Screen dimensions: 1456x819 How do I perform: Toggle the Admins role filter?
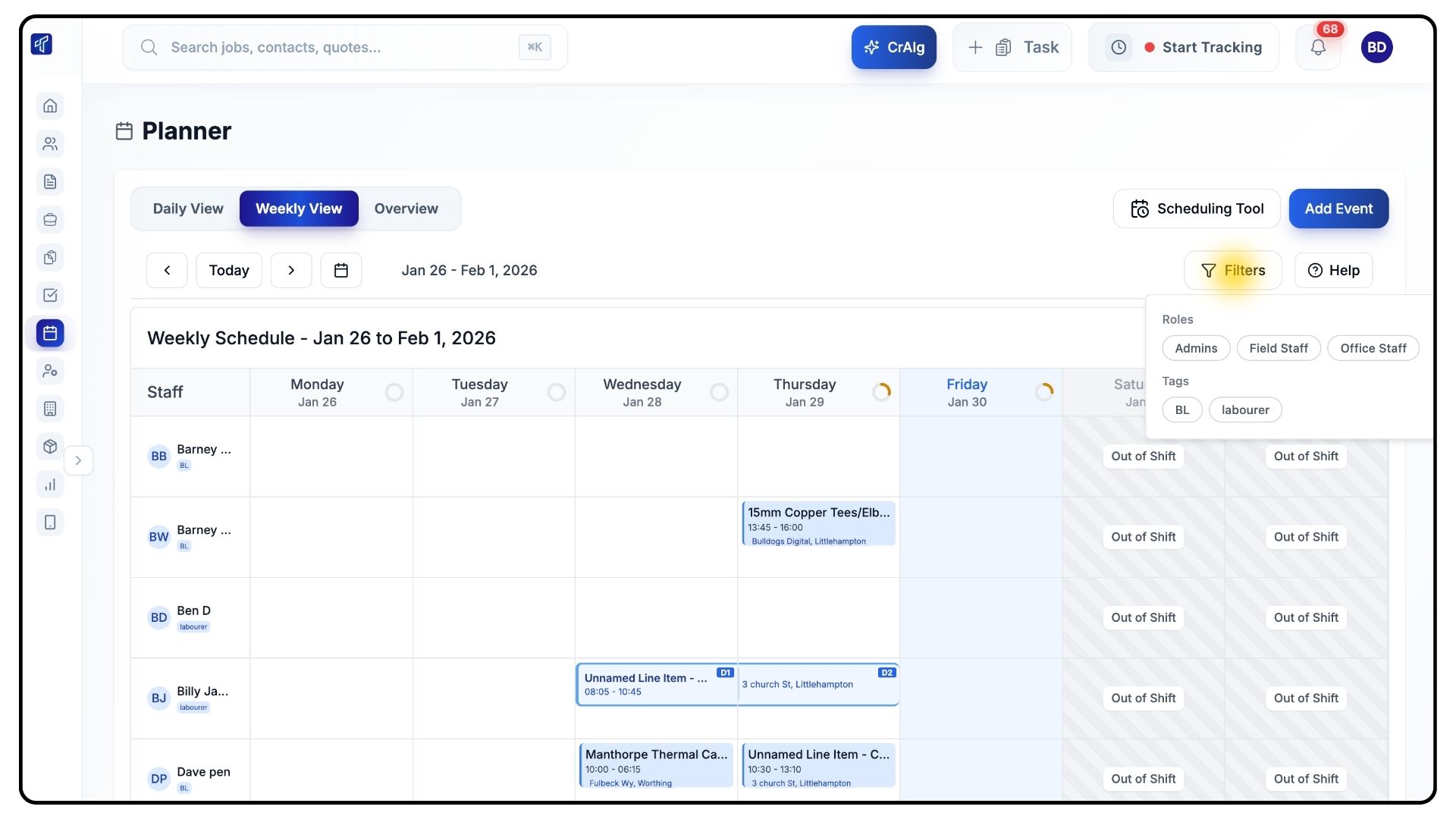[x=1195, y=348]
